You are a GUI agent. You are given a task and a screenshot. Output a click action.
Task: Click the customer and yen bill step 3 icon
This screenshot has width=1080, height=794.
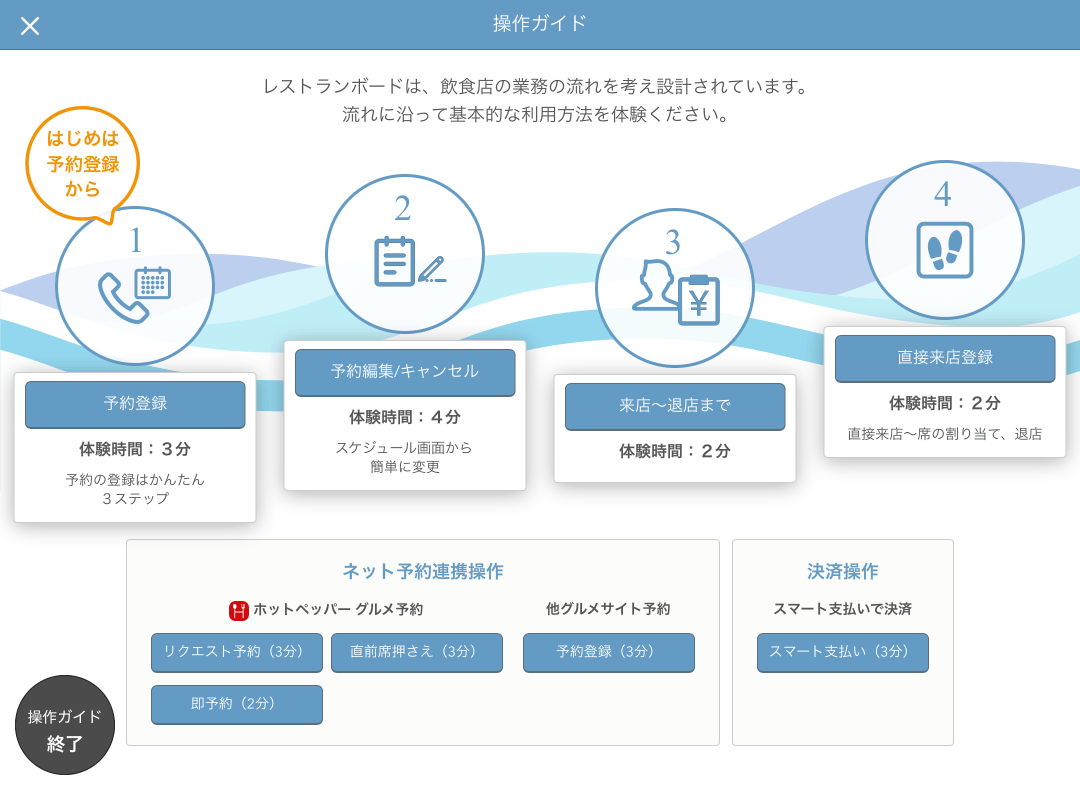tap(675, 291)
